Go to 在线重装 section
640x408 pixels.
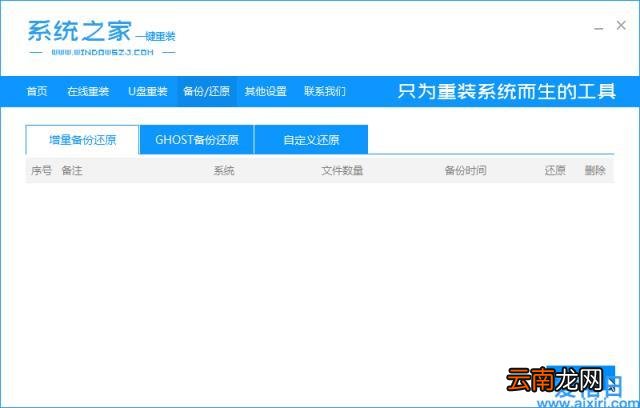(x=88, y=91)
